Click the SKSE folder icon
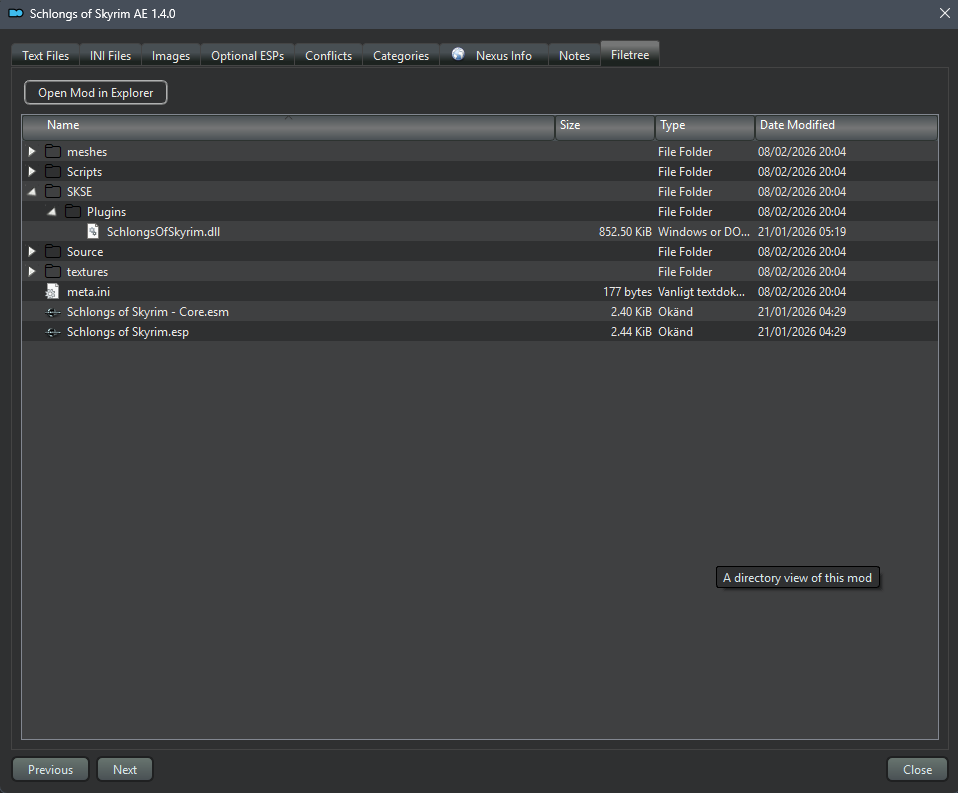The image size is (958, 793). pos(53,192)
